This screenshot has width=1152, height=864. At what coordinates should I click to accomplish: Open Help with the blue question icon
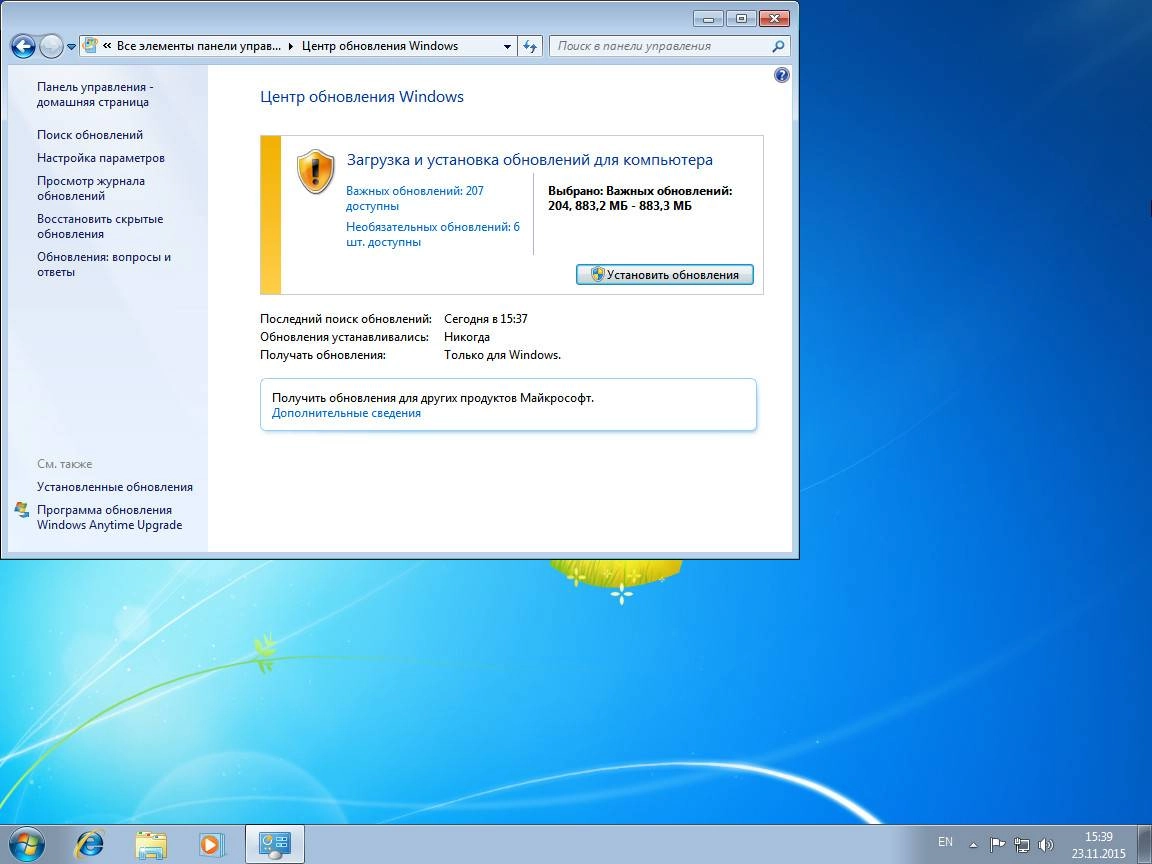coord(782,75)
